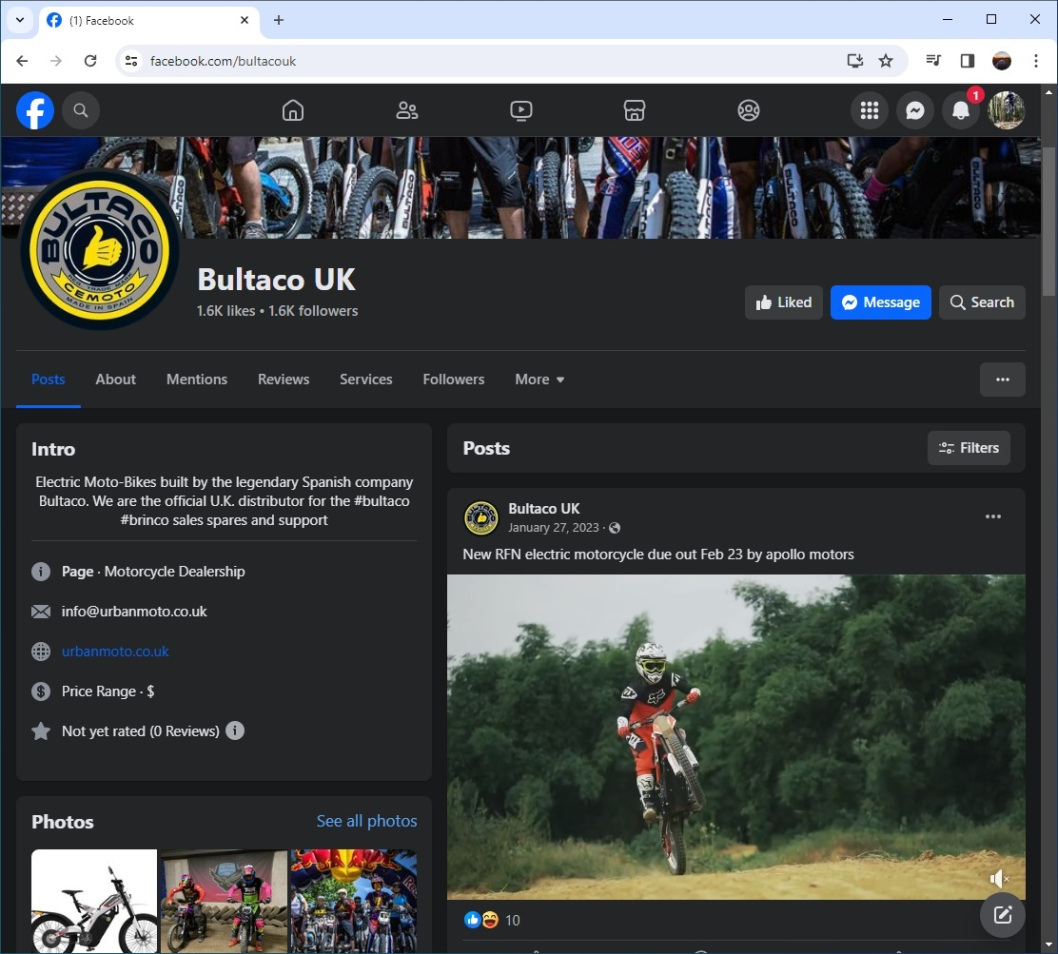Toggle the Liked state on Bultaco UK page
This screenshot has width=1058, height=954.
783,302
